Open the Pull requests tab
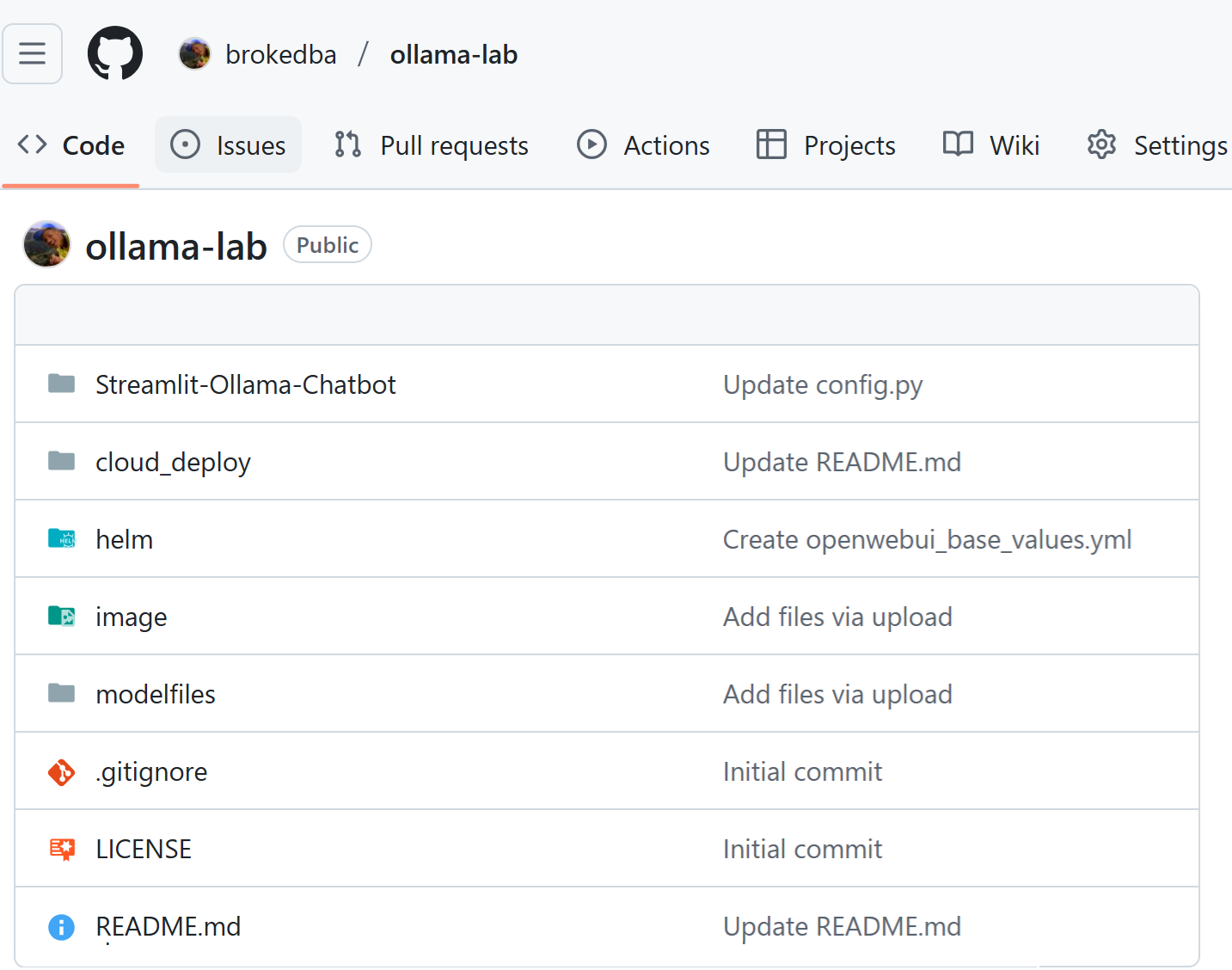 click(432, 145)
